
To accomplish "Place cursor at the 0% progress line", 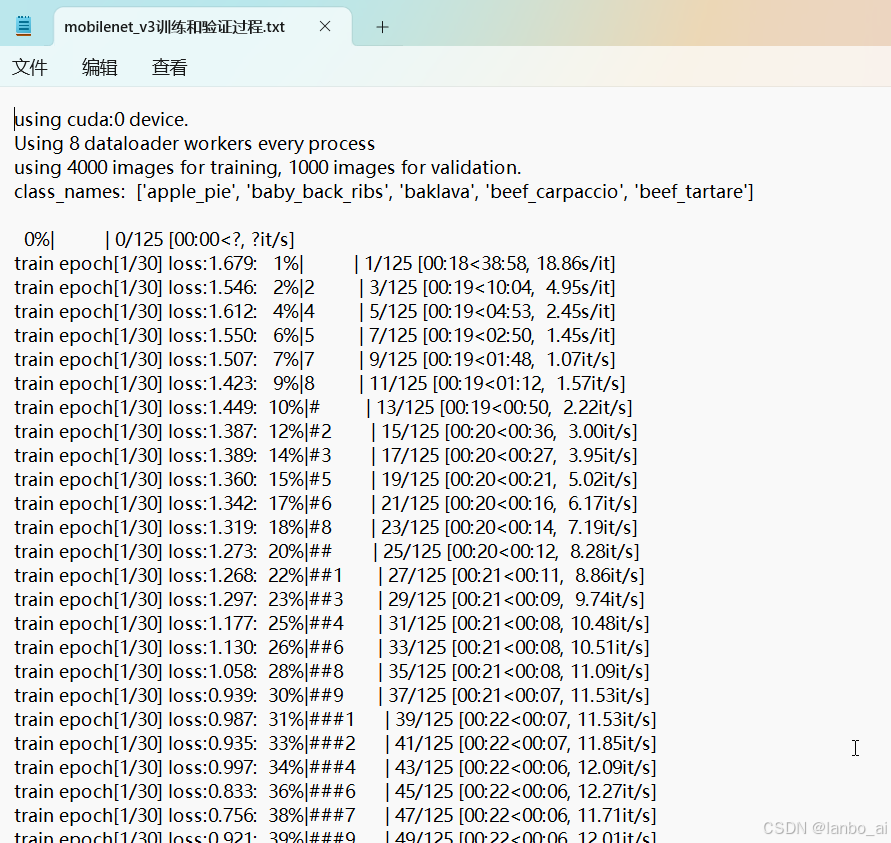I will (150, 239).
